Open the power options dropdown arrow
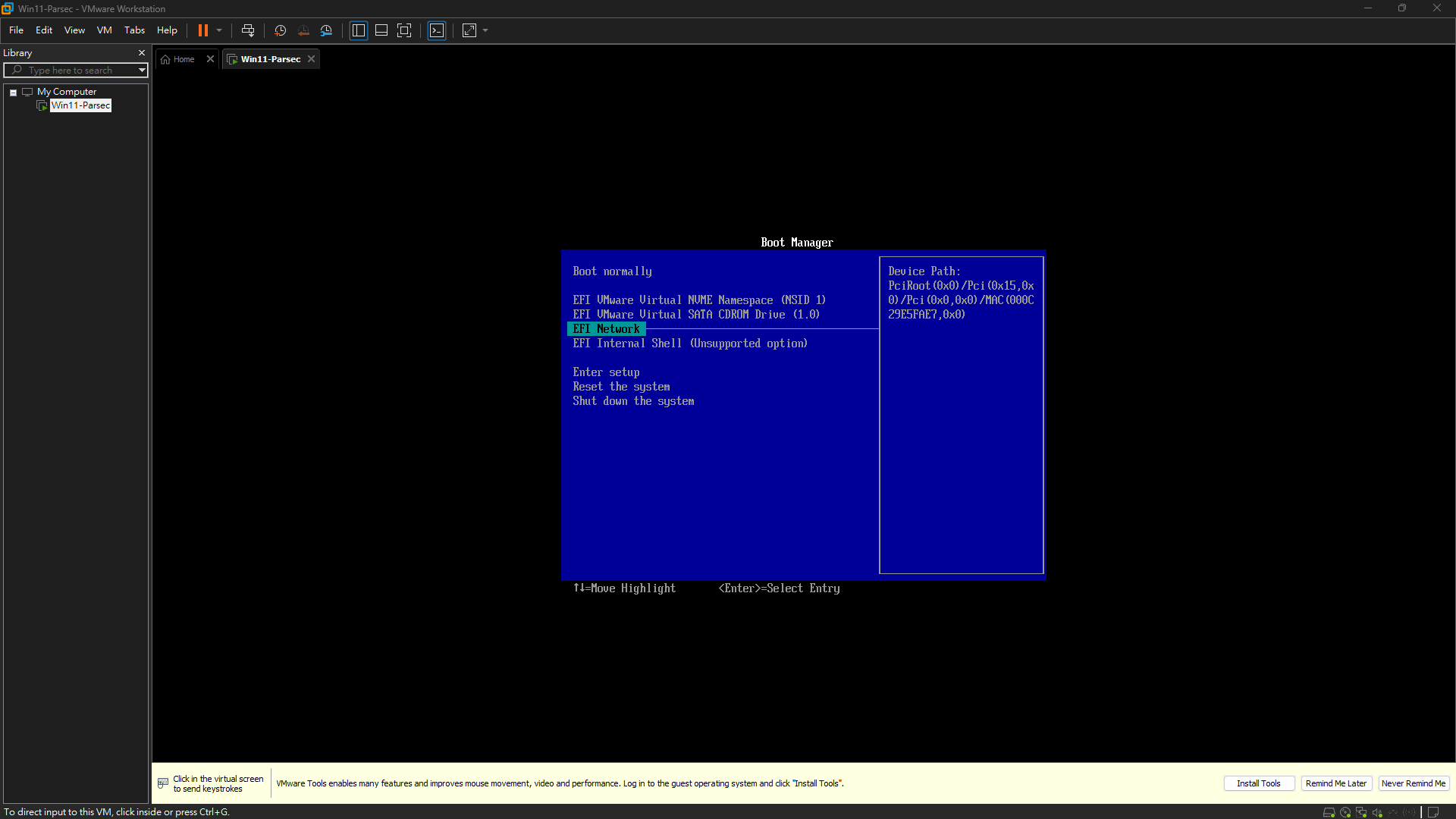The height and width of the screenshot is (819, 1456). point(219,30)
